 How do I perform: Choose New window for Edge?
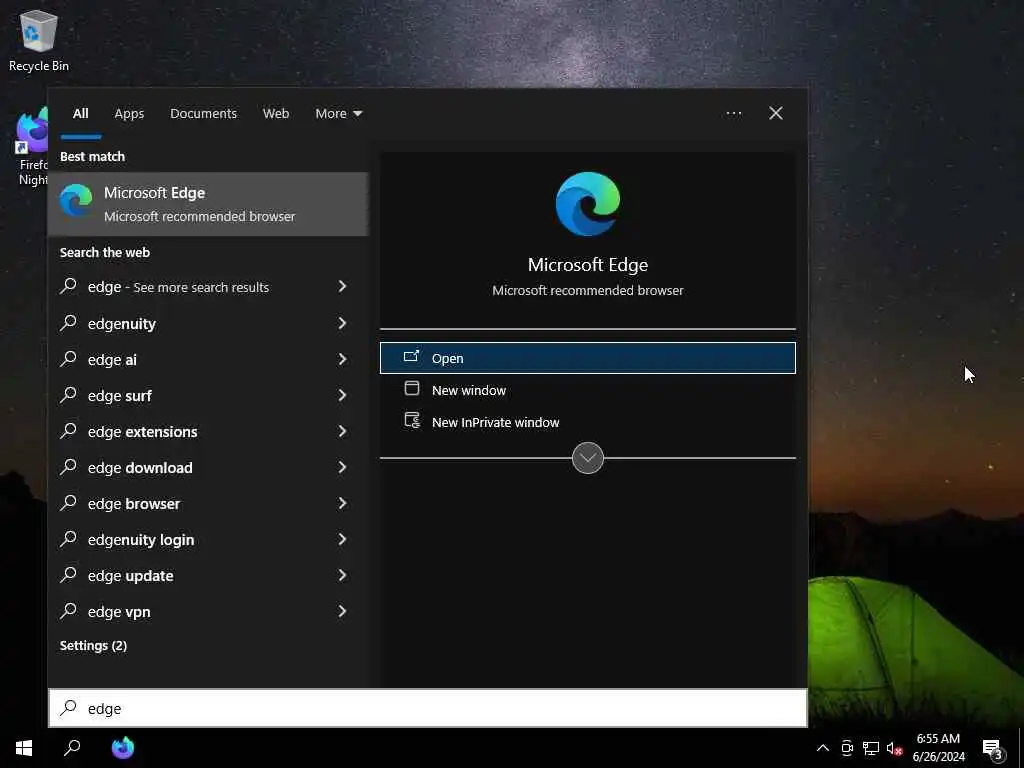click(588, 390)
